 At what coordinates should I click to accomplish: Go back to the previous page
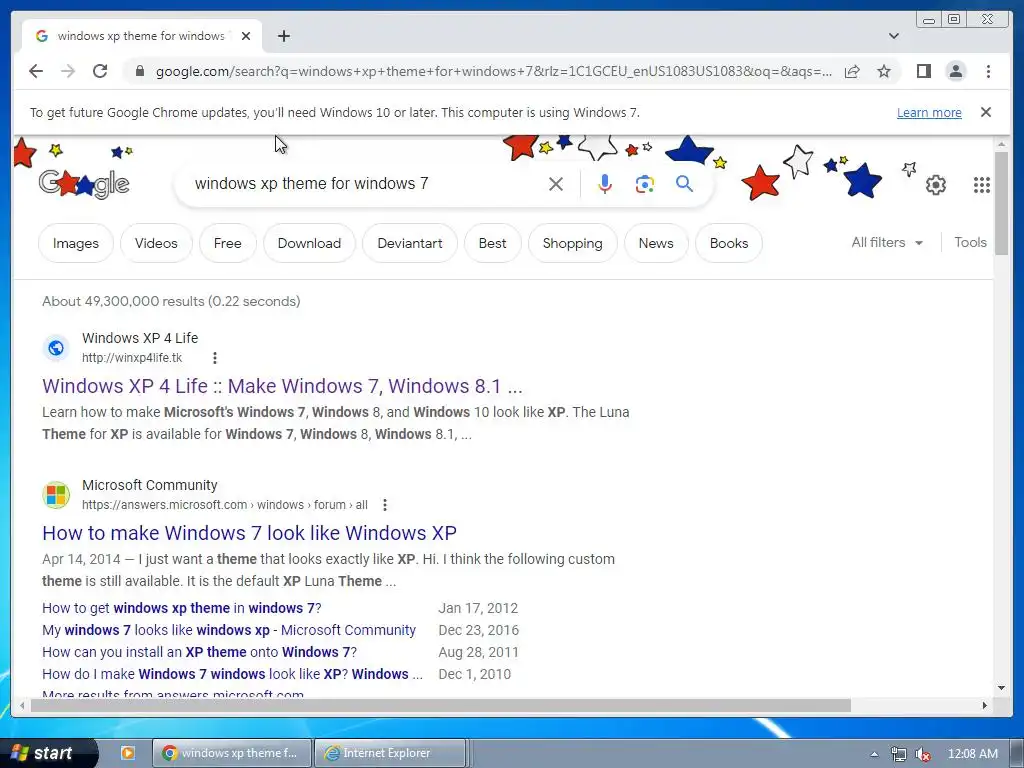(36, 71)
